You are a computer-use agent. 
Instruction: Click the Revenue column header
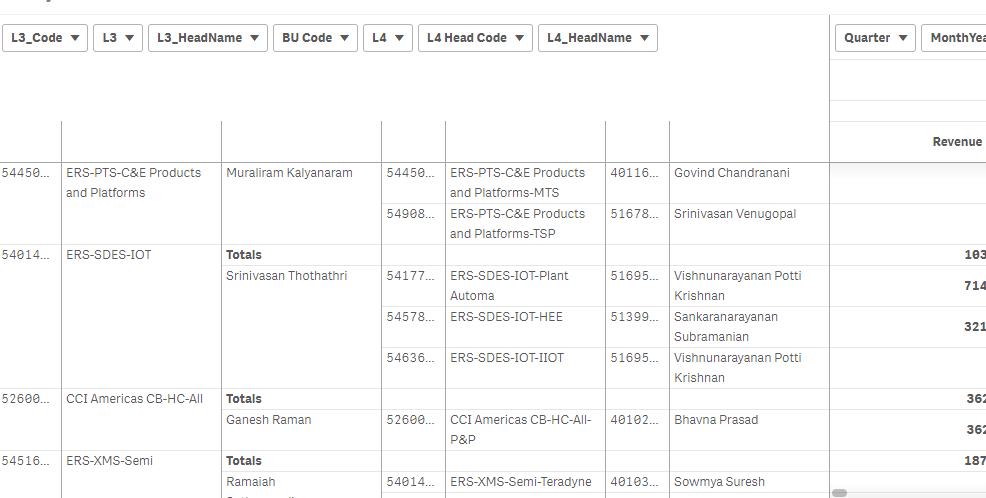pyautogui.click(x=956, y=142)
